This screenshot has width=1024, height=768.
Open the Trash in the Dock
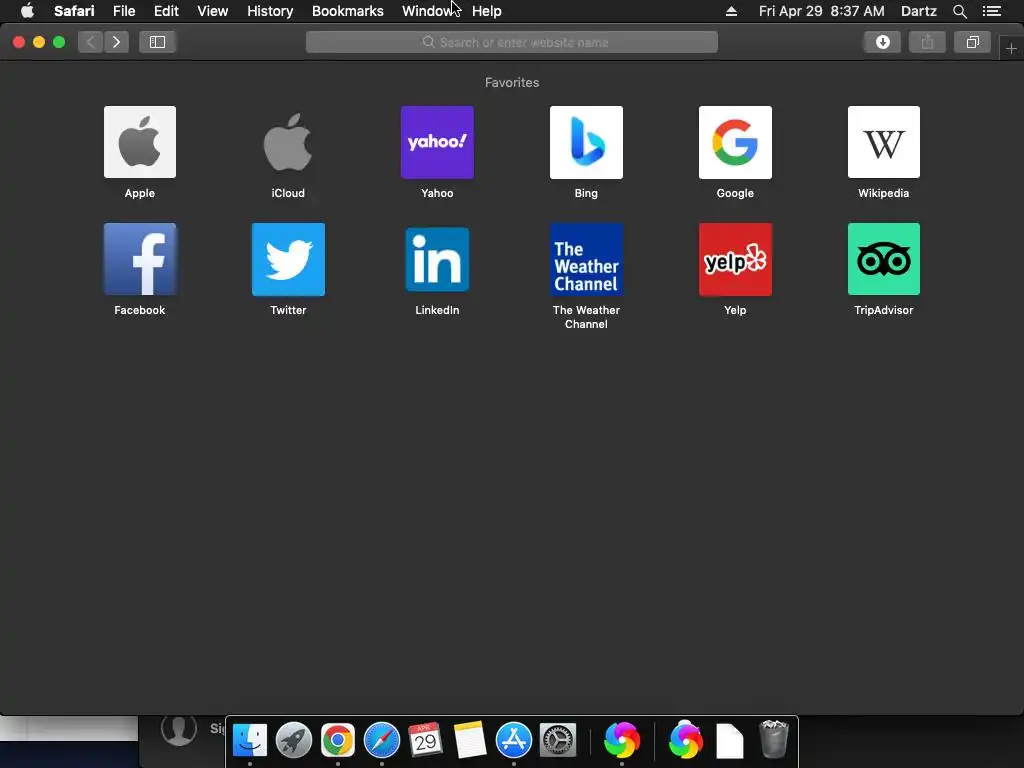(x=774, y=739)
